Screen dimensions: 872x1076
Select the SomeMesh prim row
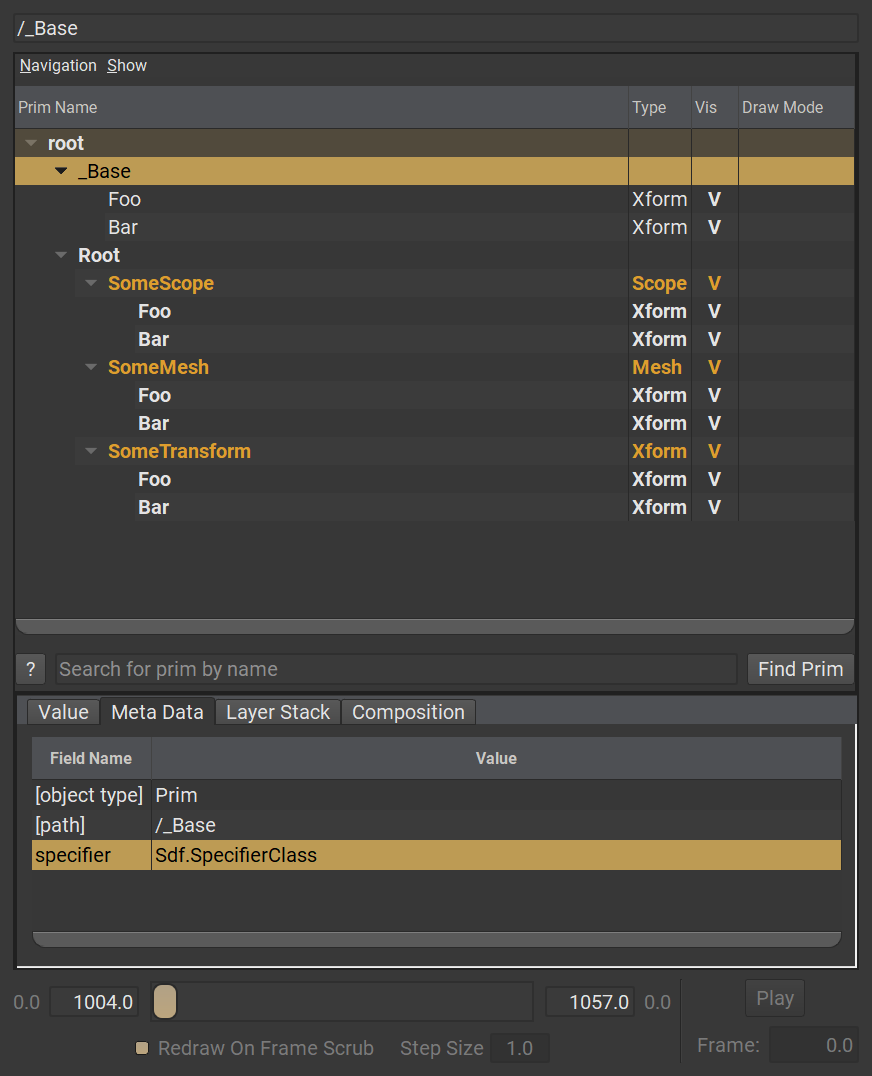[159, 368]
